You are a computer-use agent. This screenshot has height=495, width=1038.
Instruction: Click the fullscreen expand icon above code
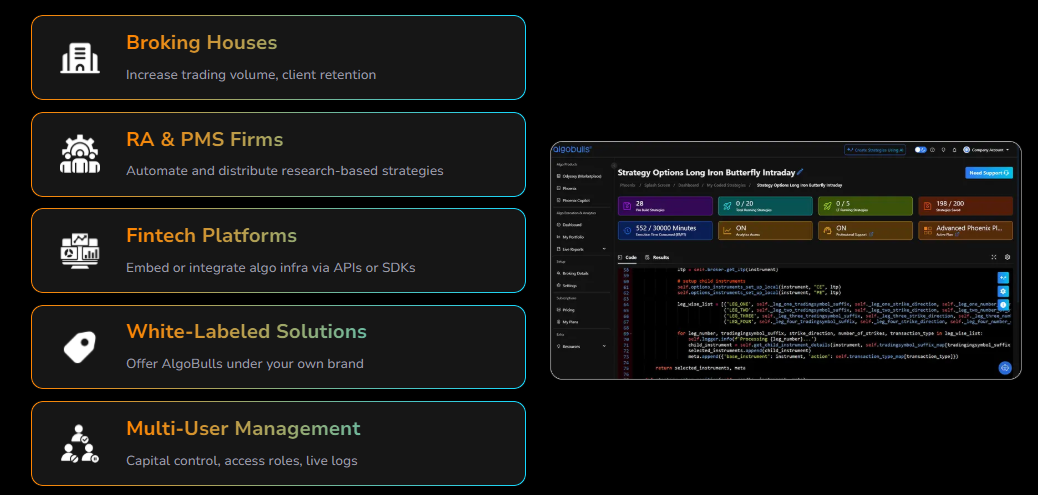click(x=994, y=257)
